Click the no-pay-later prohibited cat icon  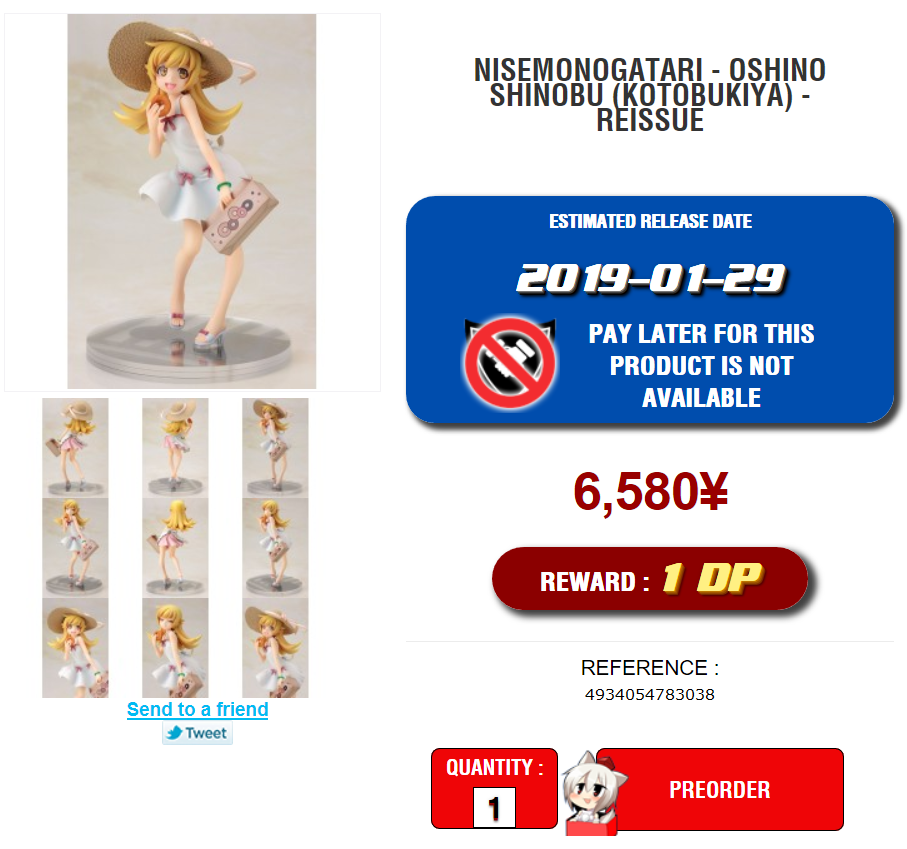510,363
